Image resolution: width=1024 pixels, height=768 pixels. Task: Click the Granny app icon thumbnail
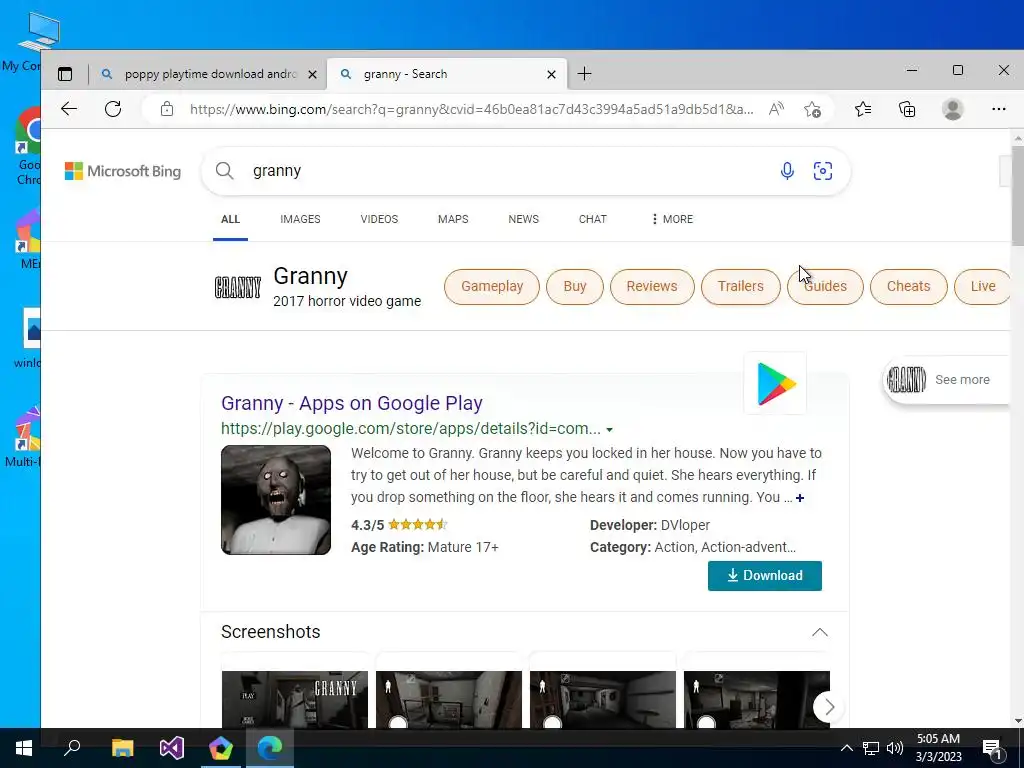pyautogui.click(x=276, y=500)
